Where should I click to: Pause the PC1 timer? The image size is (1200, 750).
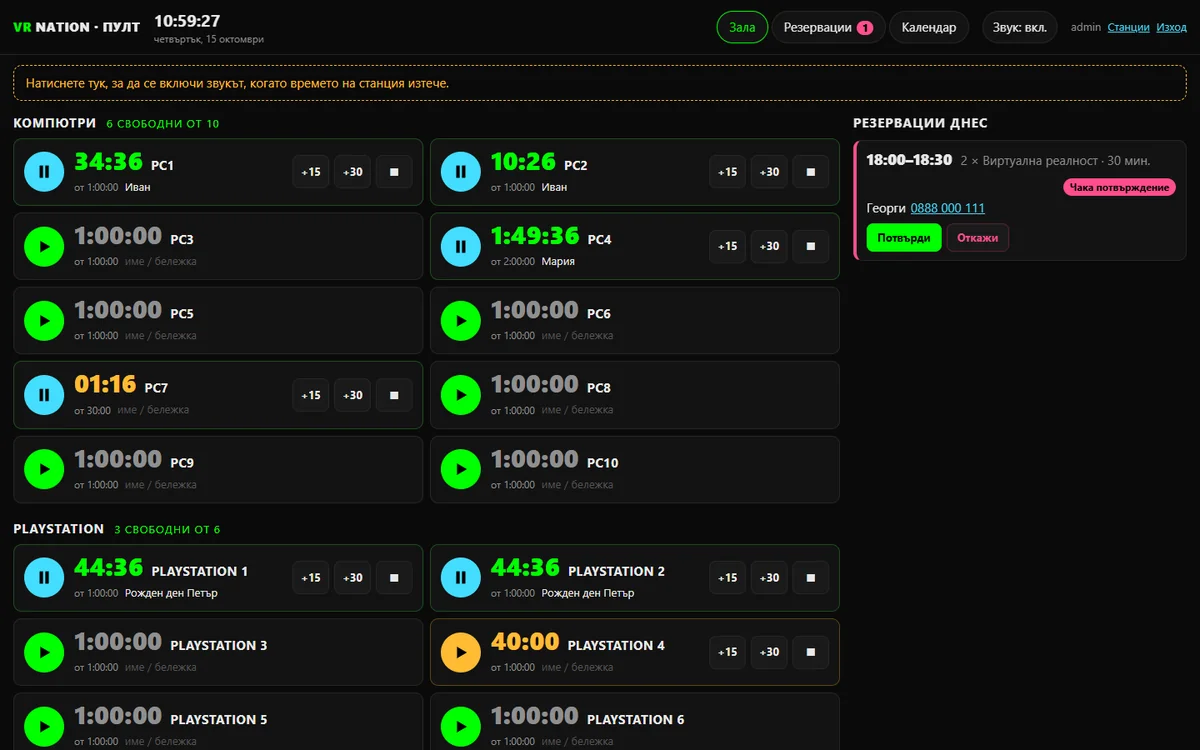click(44, 172)
